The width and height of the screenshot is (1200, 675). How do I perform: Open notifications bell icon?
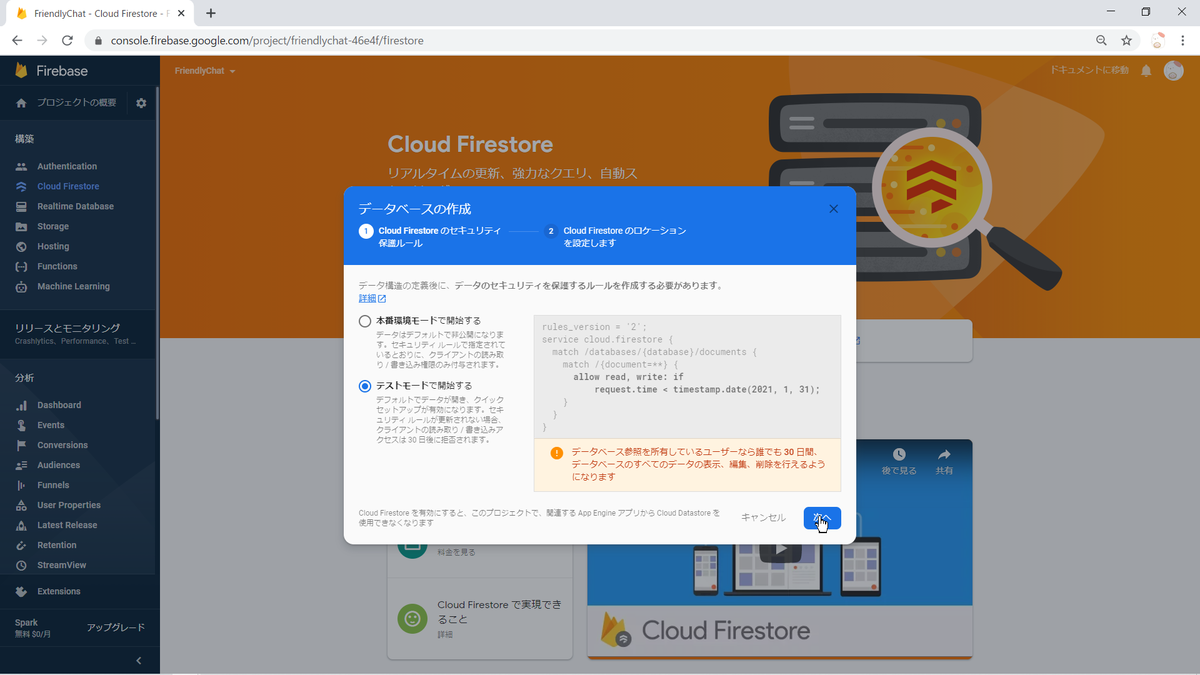click(1146, 71)
